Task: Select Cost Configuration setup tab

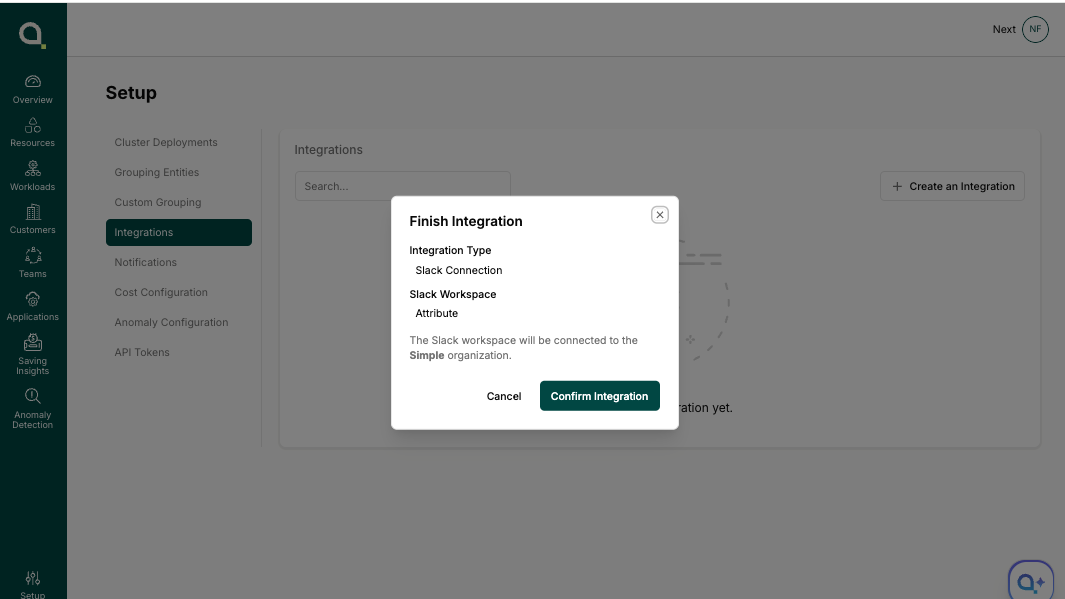Action: 179,292
